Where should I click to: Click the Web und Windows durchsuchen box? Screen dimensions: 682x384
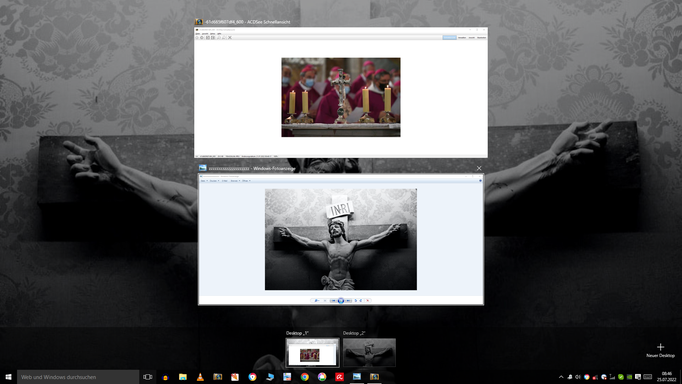(x=78, y=377)
